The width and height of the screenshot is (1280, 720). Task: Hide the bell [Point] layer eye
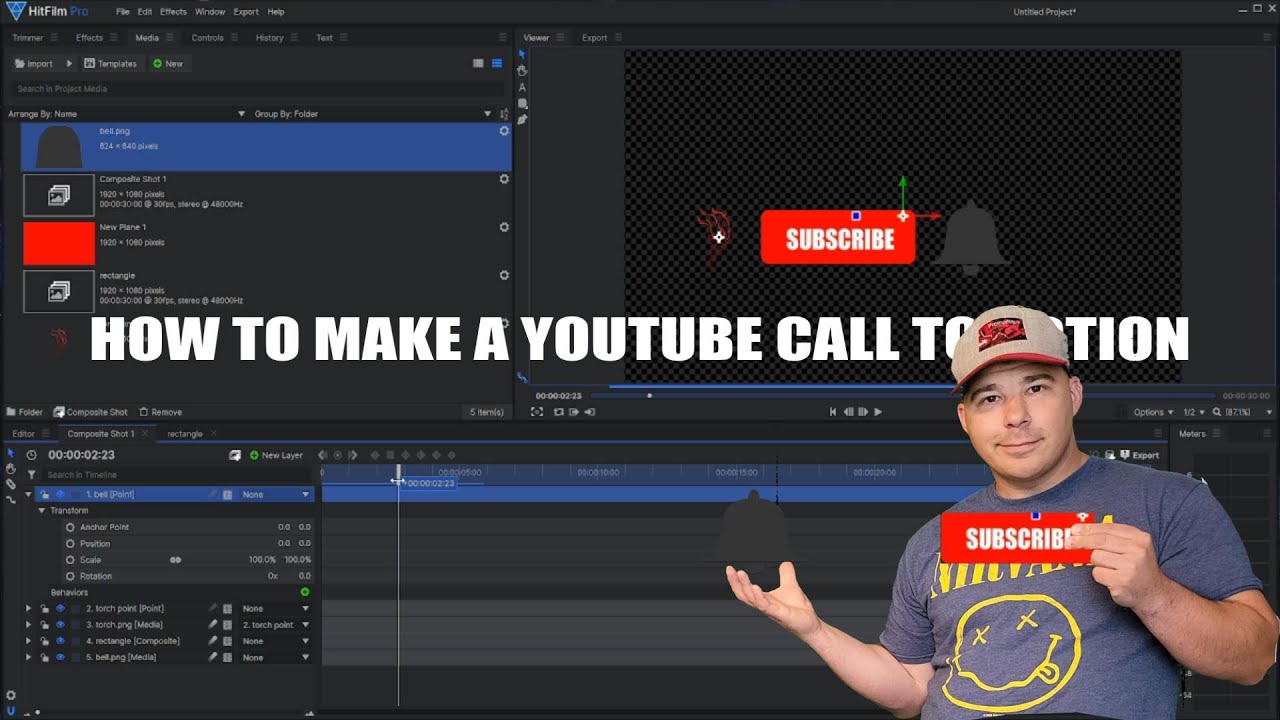point(59,494)
